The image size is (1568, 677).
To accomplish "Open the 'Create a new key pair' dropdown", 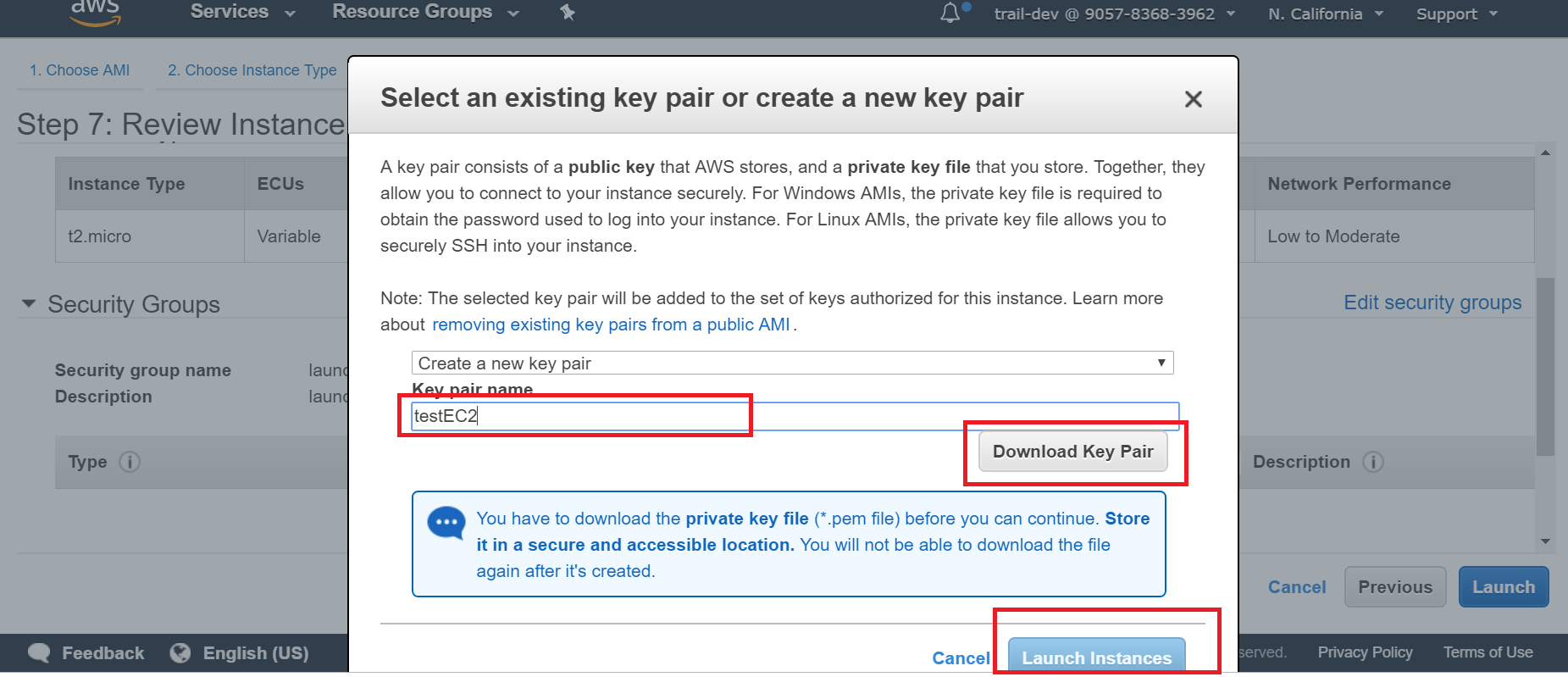I will click(792, 363).
